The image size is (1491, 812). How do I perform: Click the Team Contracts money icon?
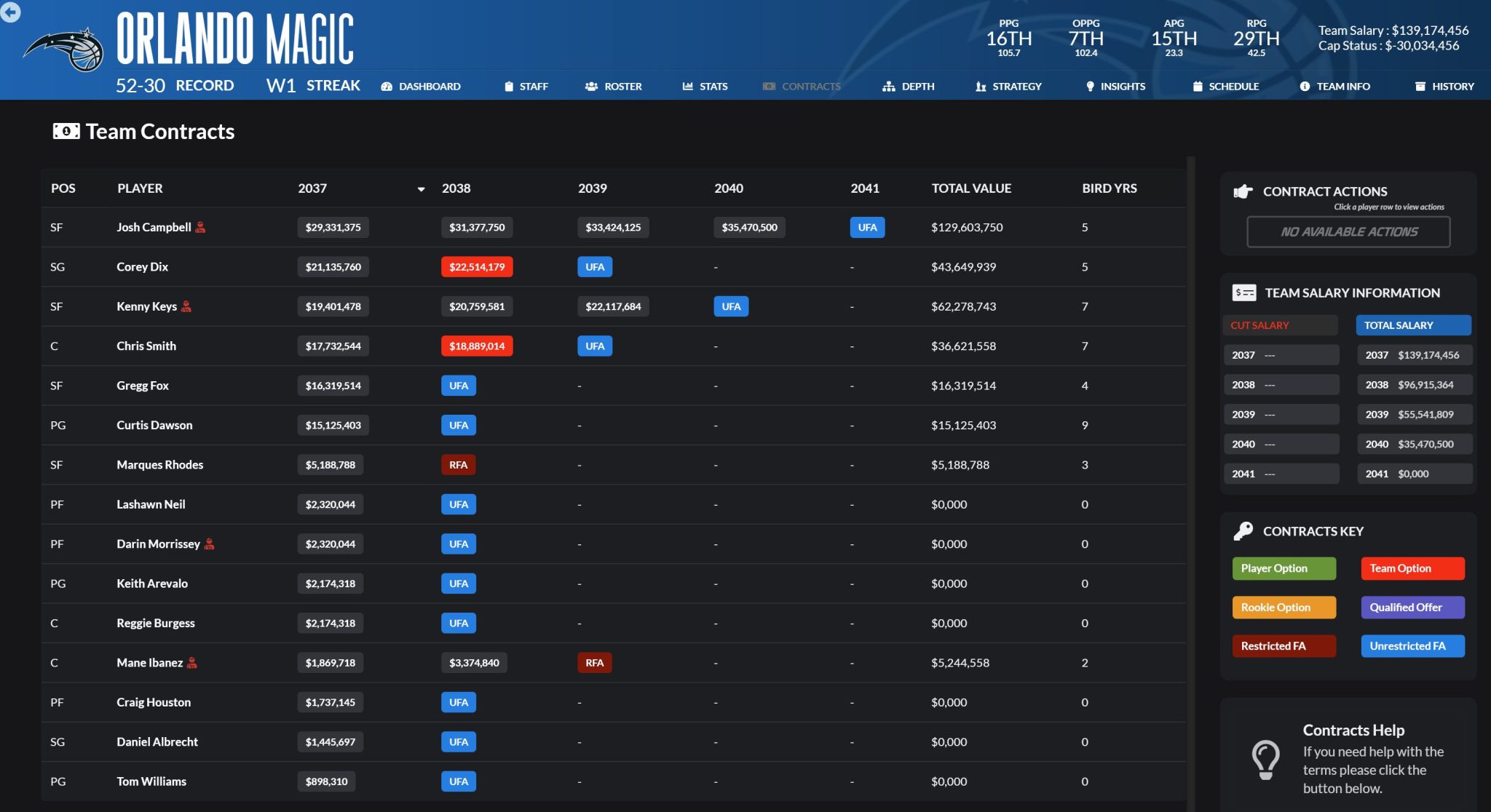(66, 132)
